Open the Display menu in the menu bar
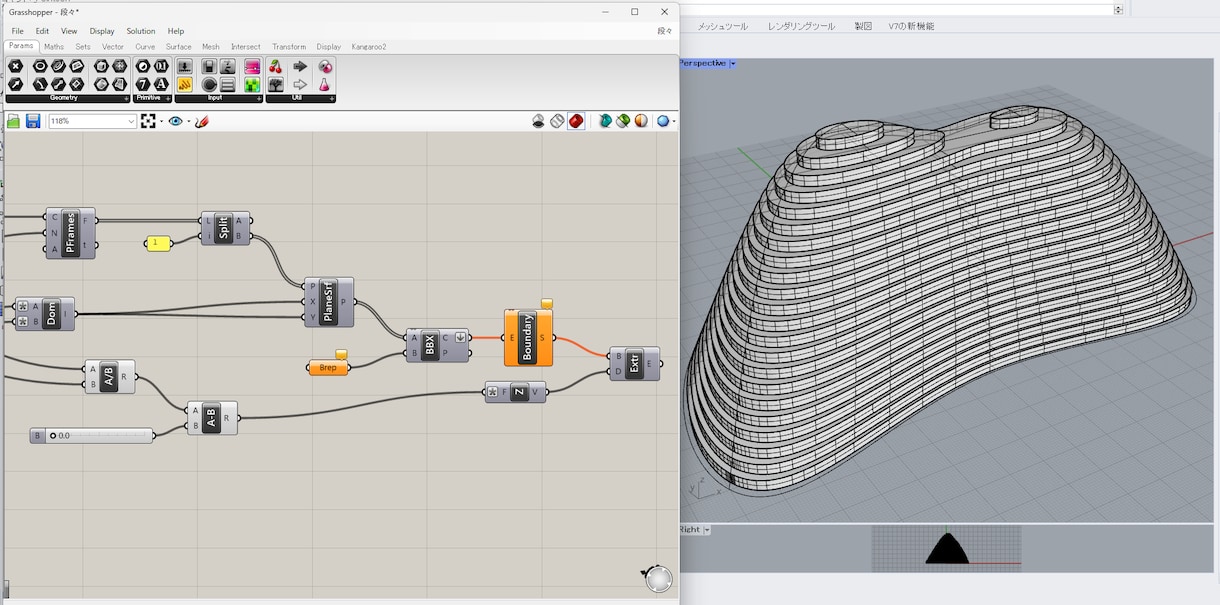The height and width of the screenshot is (605, 1220). point(102,31)
